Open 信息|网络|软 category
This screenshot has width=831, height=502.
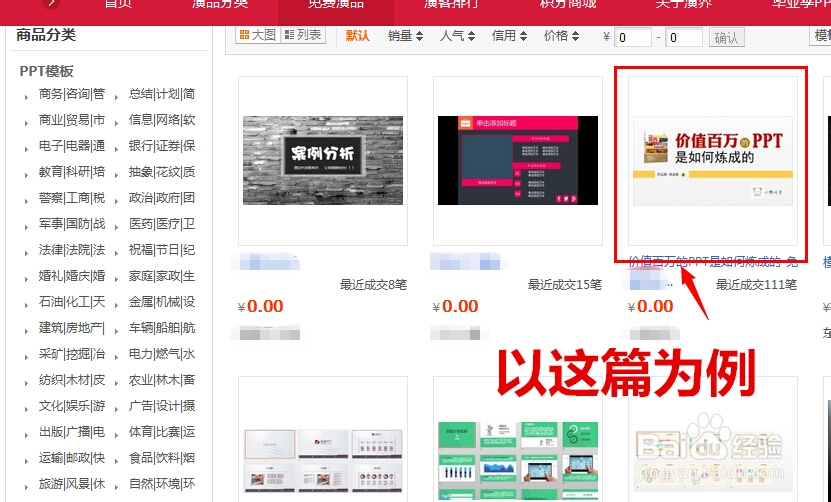(x=162, y=120)
